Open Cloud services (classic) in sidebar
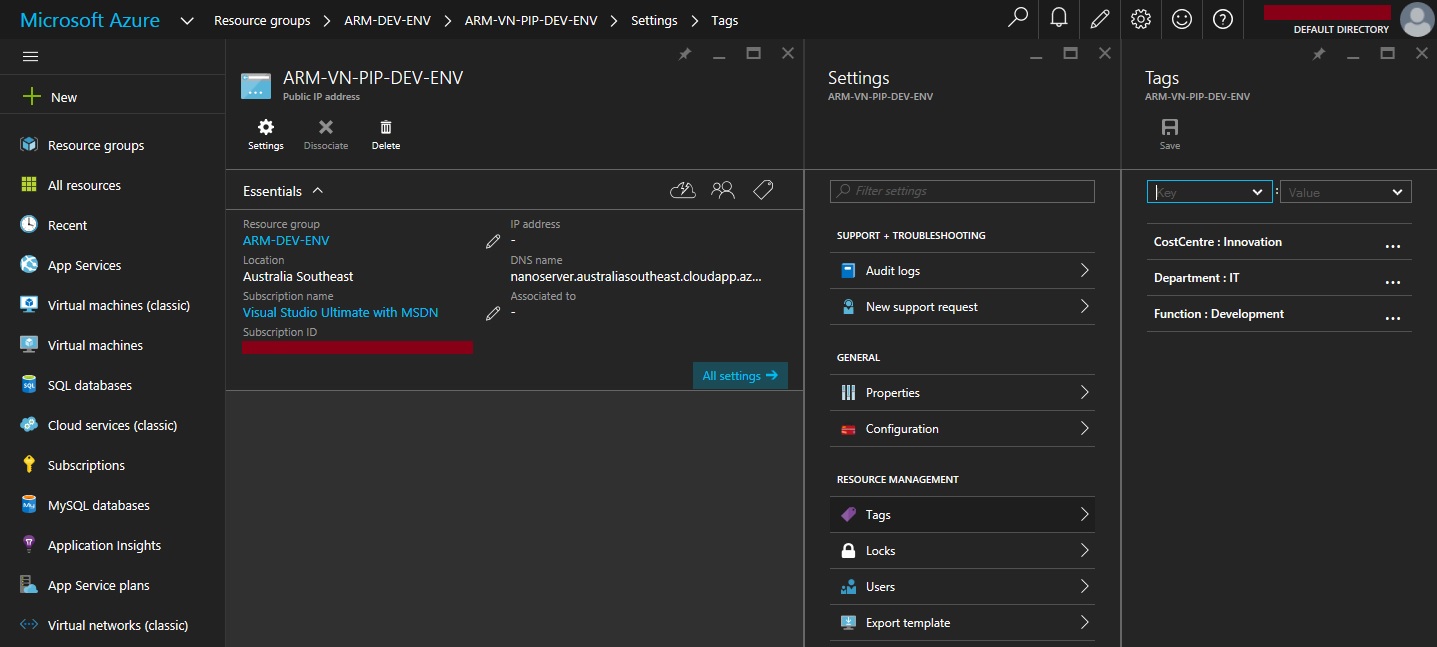Image resolution: width=1437 pixels, height=647 pixels. tap(112, 425)
